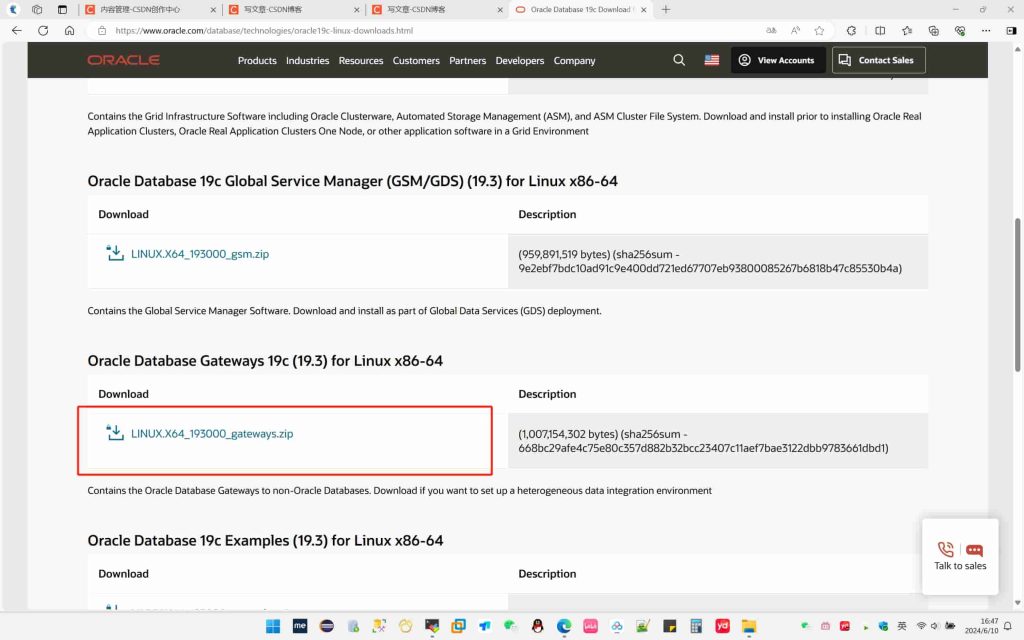Image resolution: width=1024 pixels, height=640 pixels.
Task: Switch to the third CSDN博客 tab
Action: [x=437, y=10]
